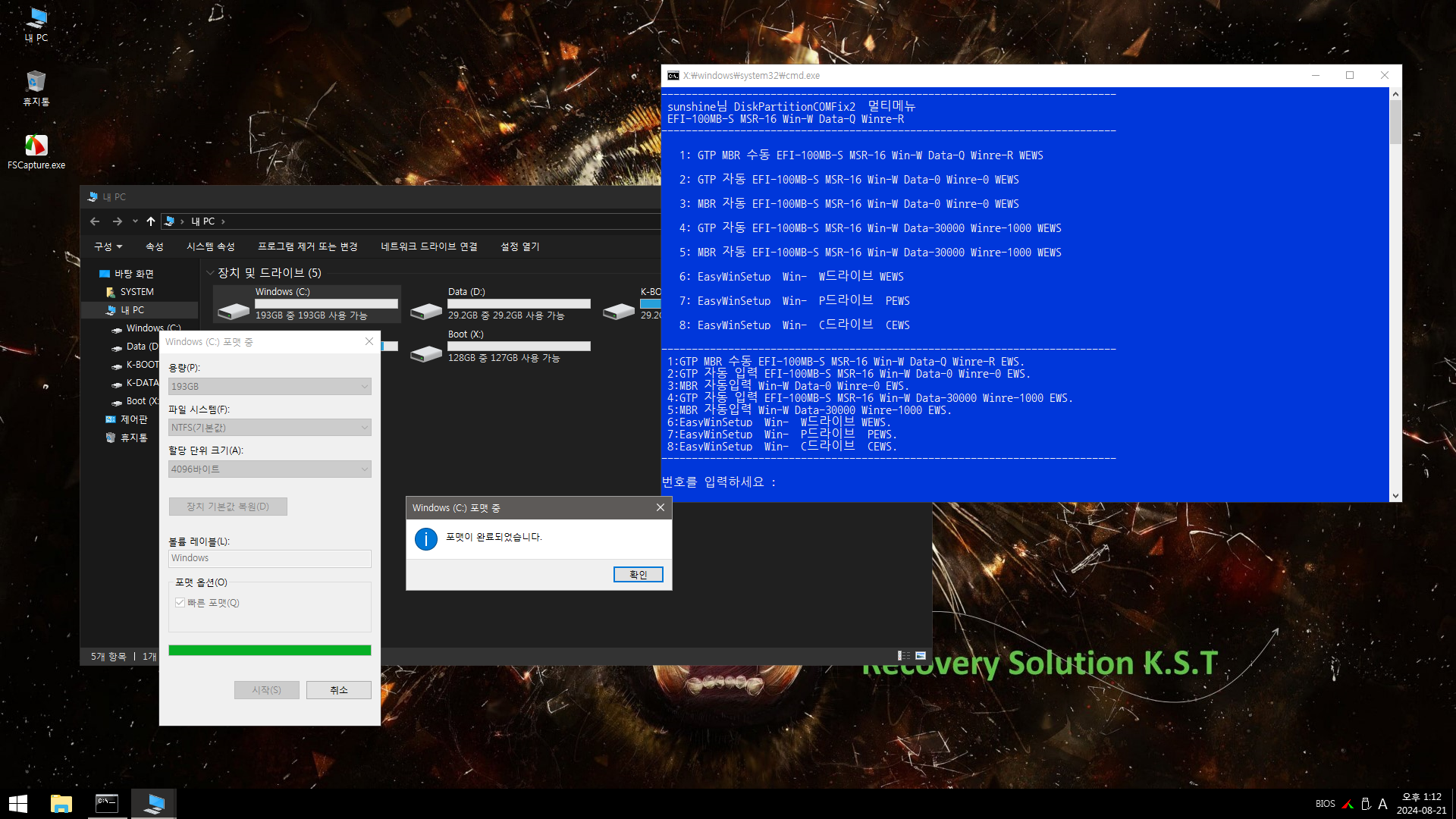Click the blue info icon in message
The width and height of the screenshot is (1456, 819).
tap(426, 539)
